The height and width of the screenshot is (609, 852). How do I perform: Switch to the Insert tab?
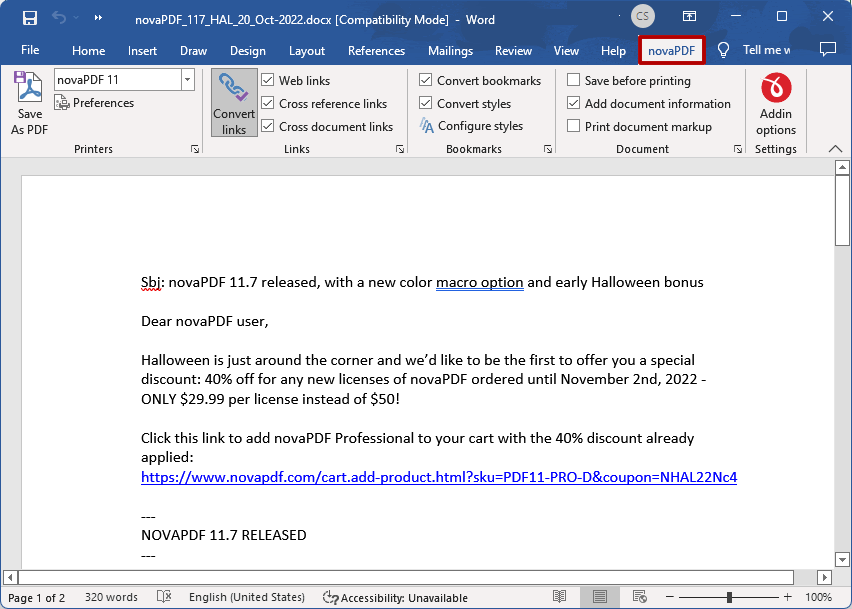coord(142,51)
